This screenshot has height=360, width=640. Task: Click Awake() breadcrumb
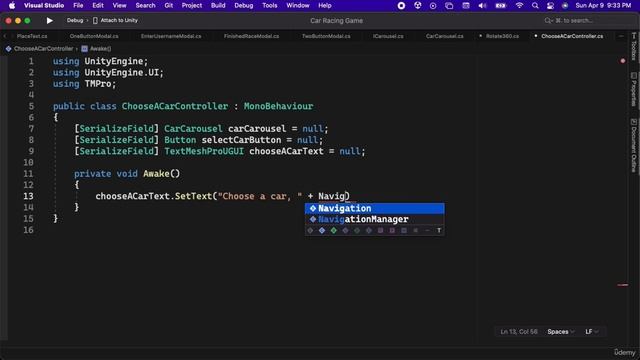[100, 49]
